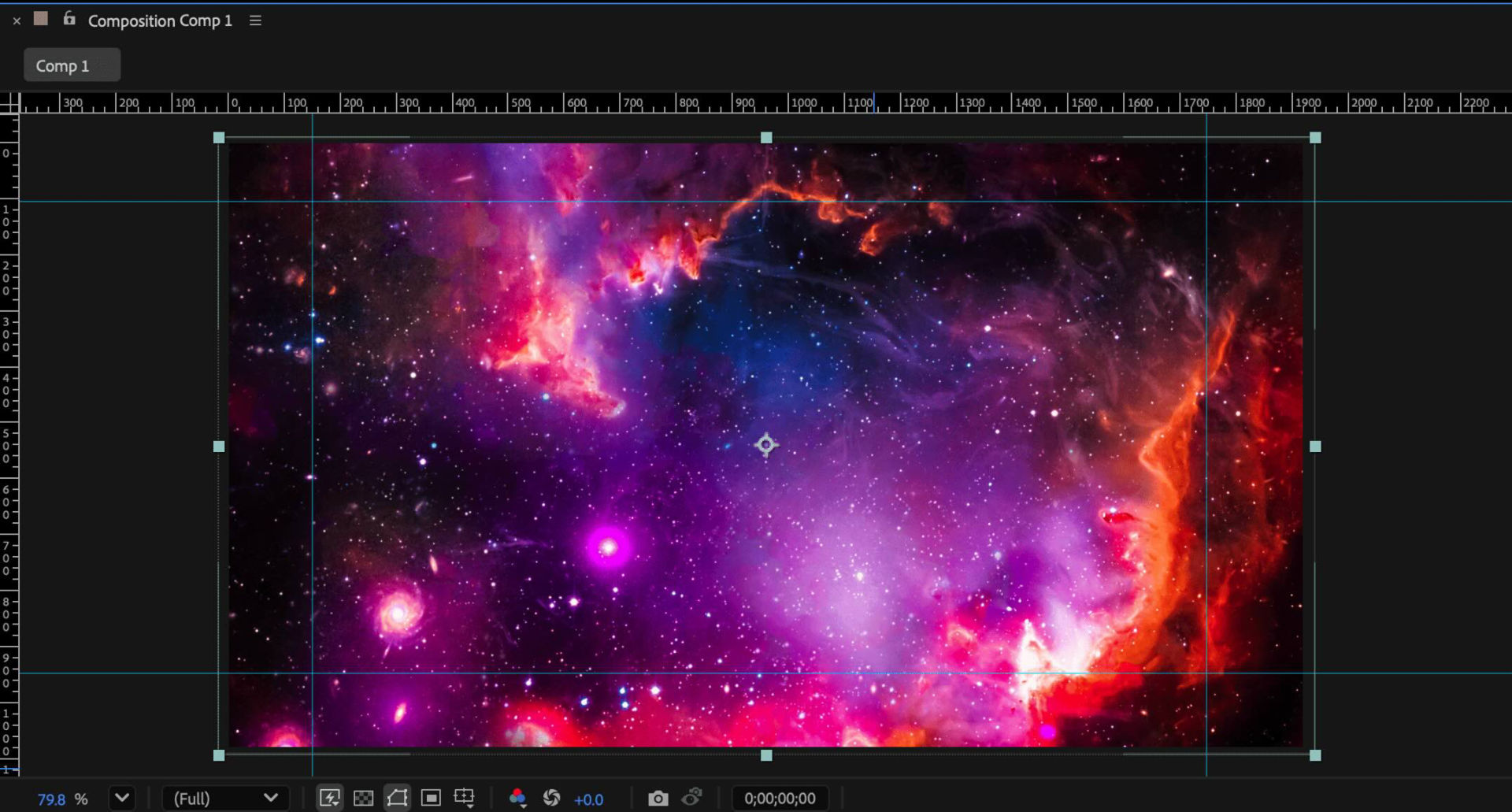Click the 0;00;00;00 timecode display
1512x812 pixels.
(x=780, y=799)
